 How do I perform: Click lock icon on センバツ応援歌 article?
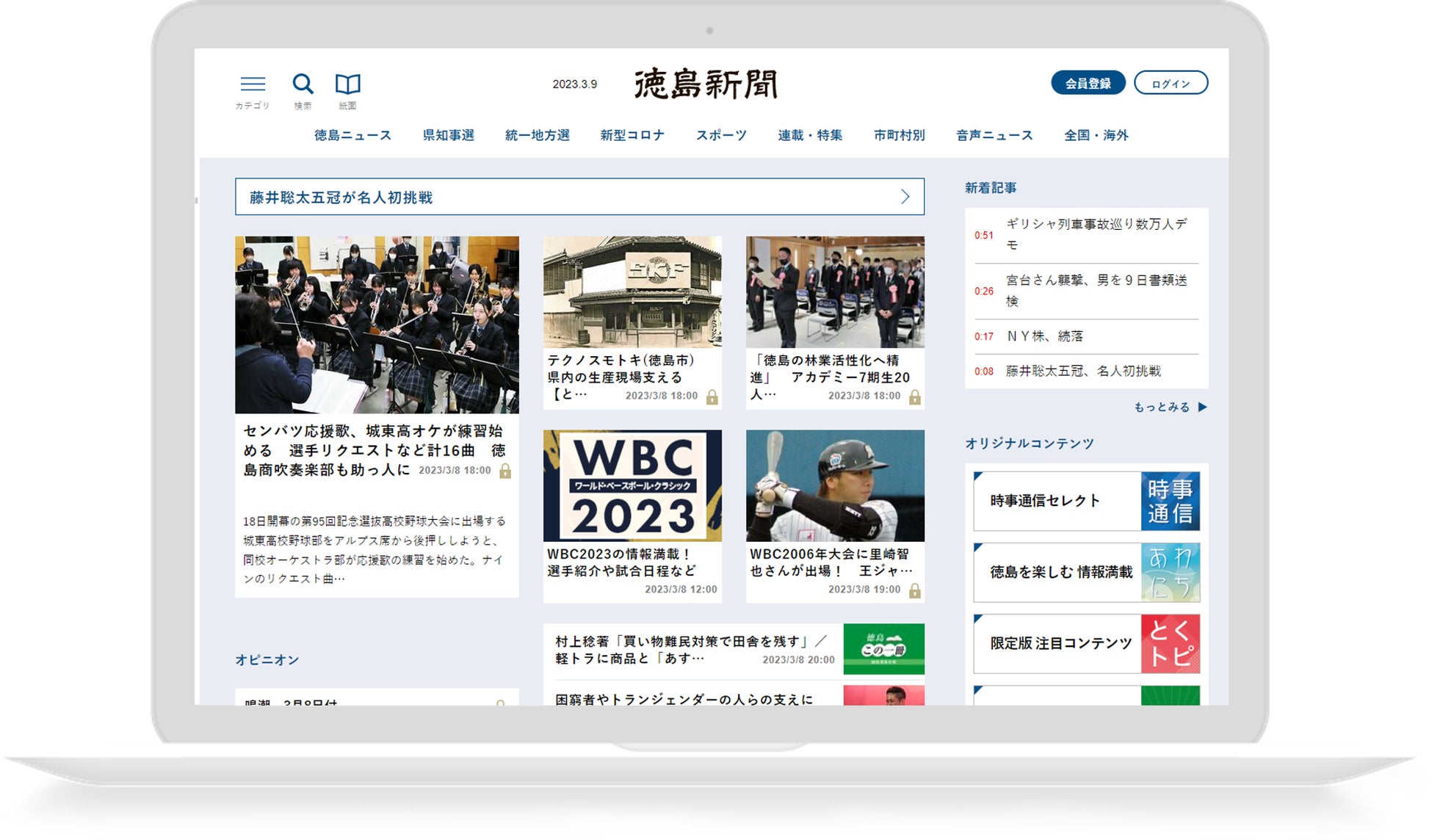pos(505,471)
